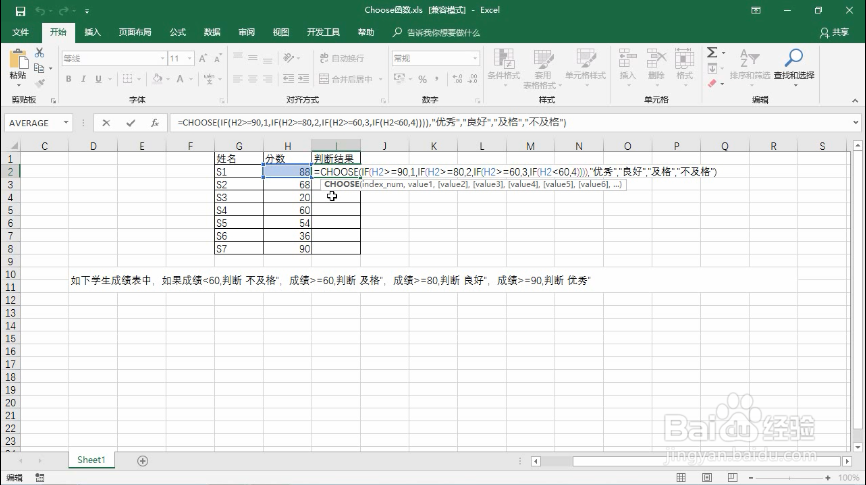Open the Name Box dropdown showing AVERAGE
The height and width of the screenshot is (485, 866).
tap(66, 123)
